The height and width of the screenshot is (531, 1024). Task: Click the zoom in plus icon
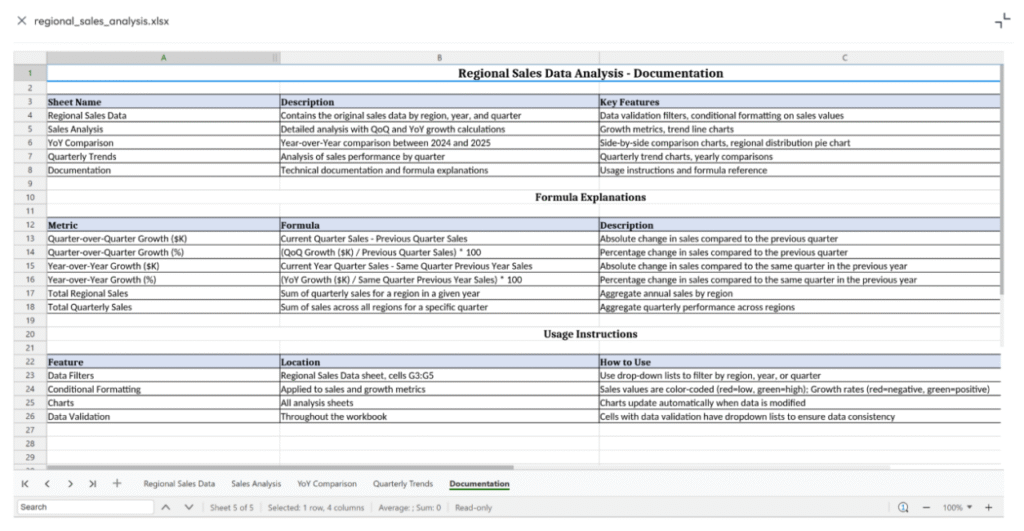[989, 508]
